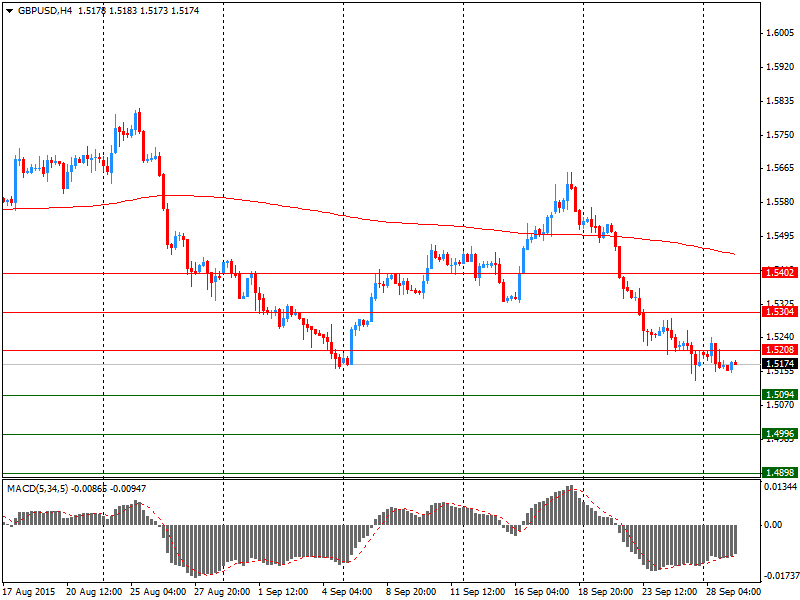800x600 pixels.
Task: Select the 18 Sep 20:00 time axis label
Action: click(606, 592)
